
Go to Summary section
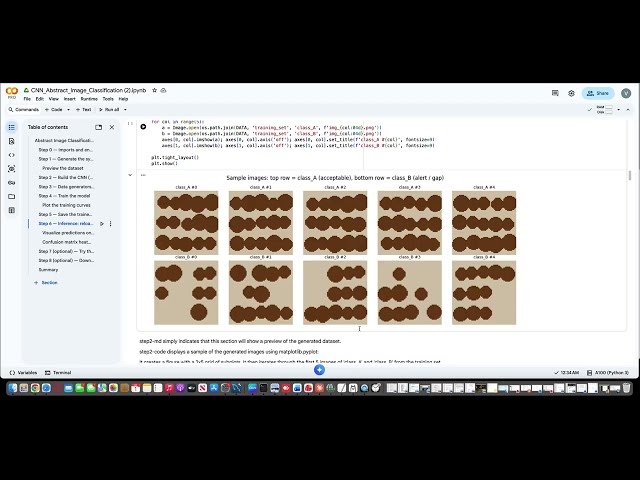pos(48,270)
